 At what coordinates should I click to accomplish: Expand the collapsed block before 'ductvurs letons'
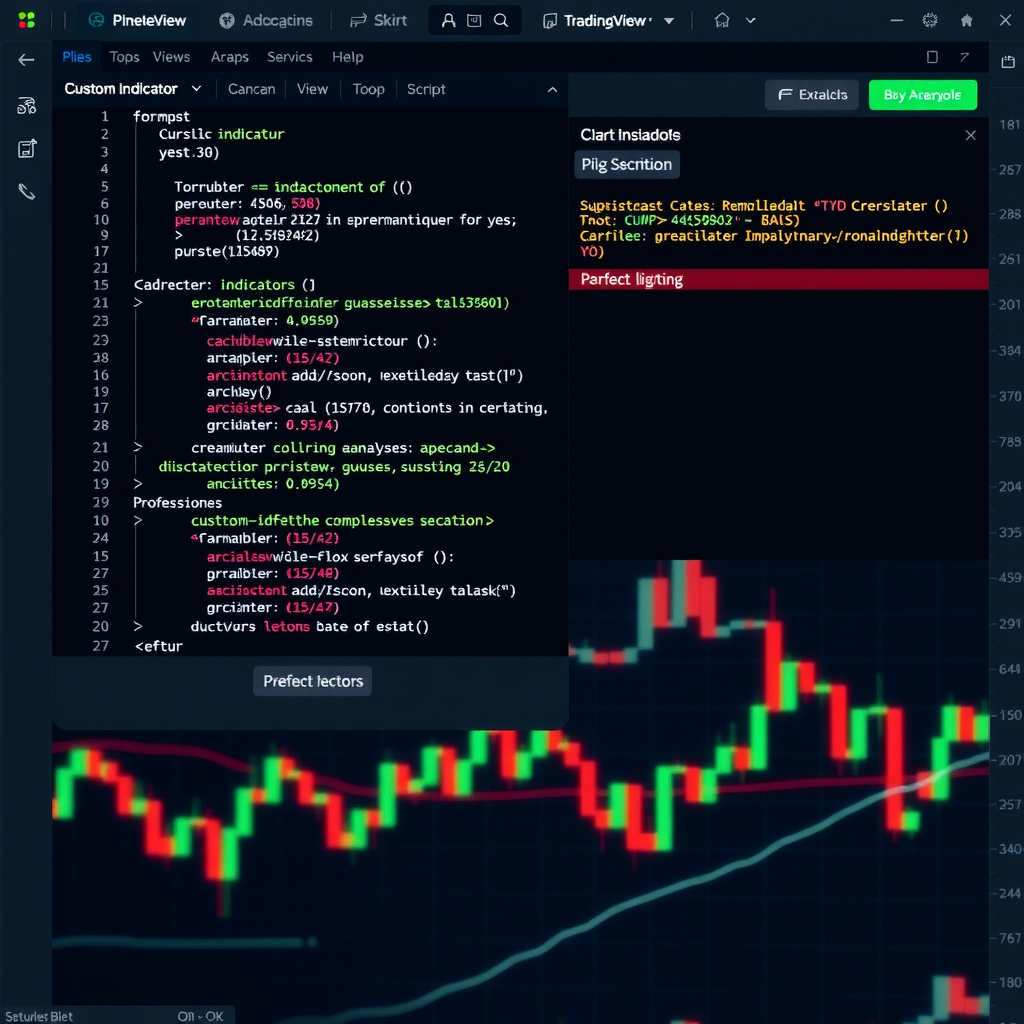[x=138, y=627]
